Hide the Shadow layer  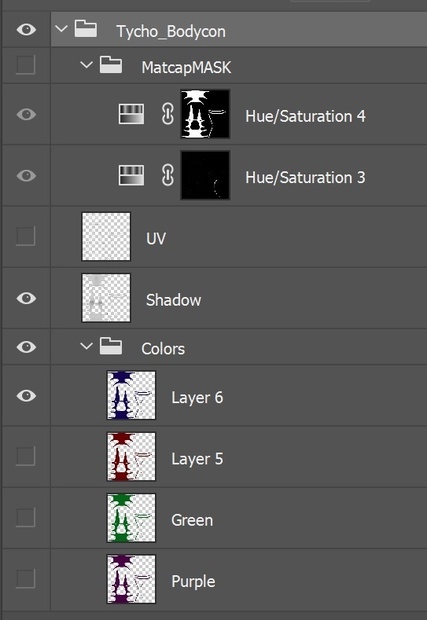(x=26, y=298)
